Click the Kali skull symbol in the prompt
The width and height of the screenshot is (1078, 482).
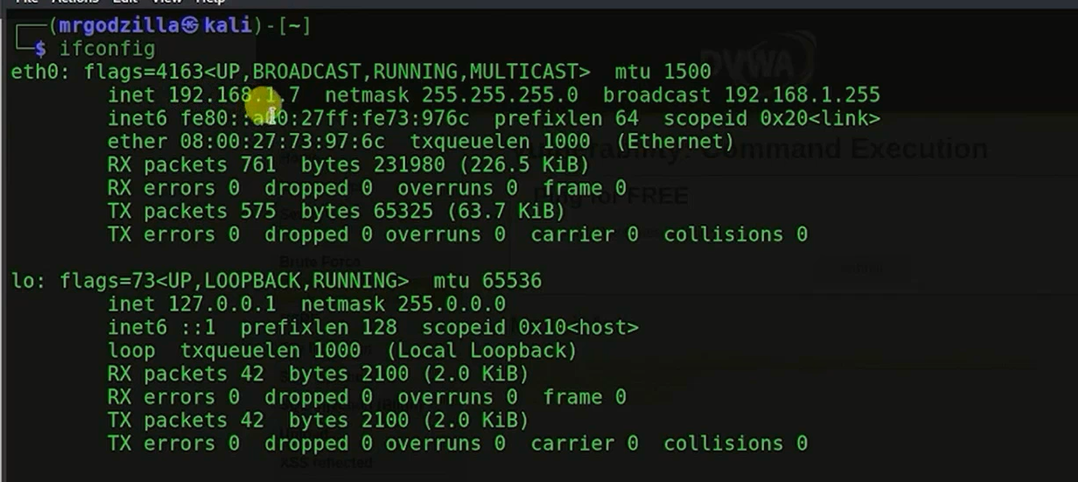pos(190,26)
